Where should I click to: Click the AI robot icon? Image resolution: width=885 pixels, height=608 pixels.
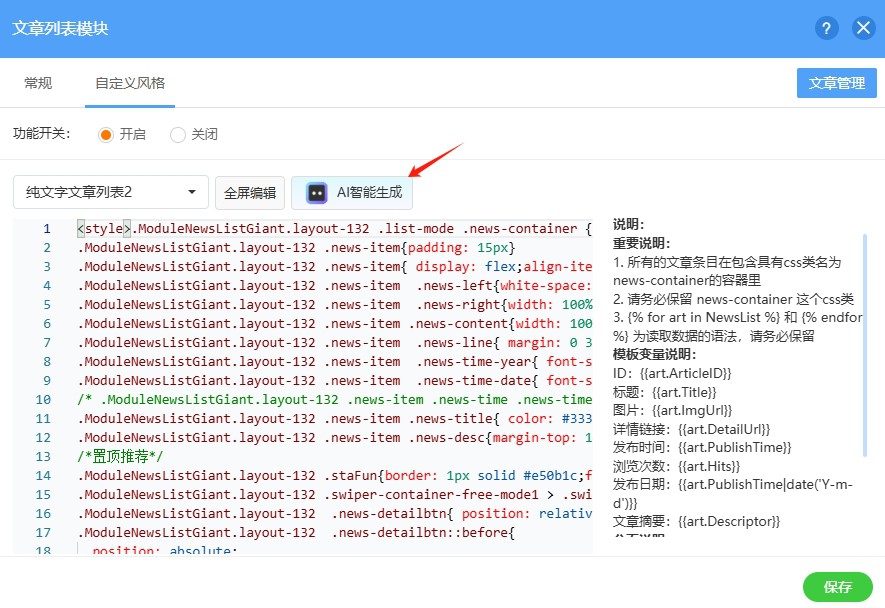(317, 193)
